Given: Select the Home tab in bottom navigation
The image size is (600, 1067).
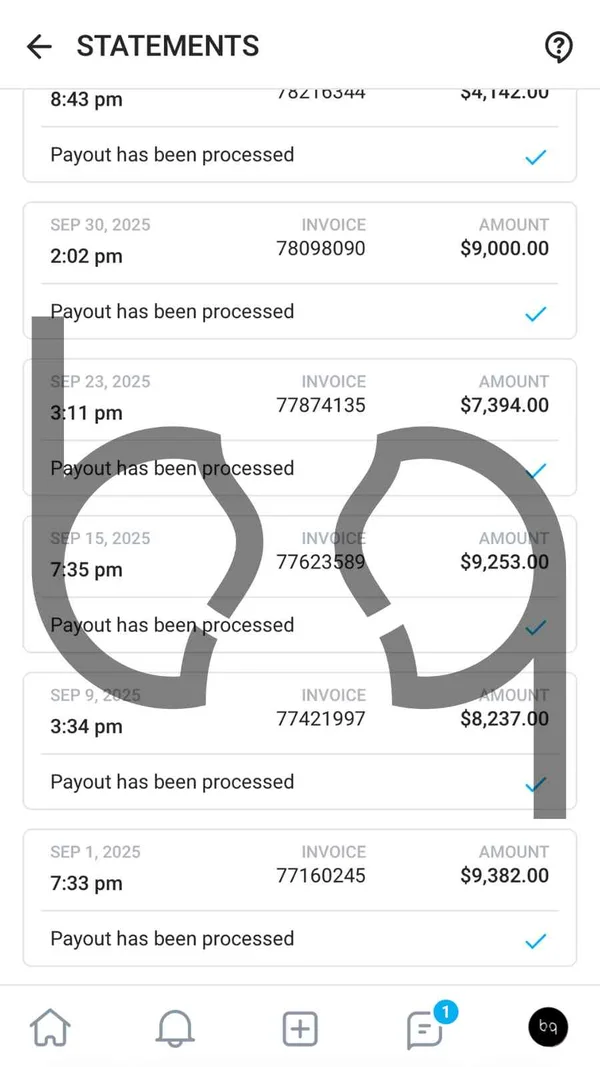Looking at the screenshot, I should (x=50, y=1027).
